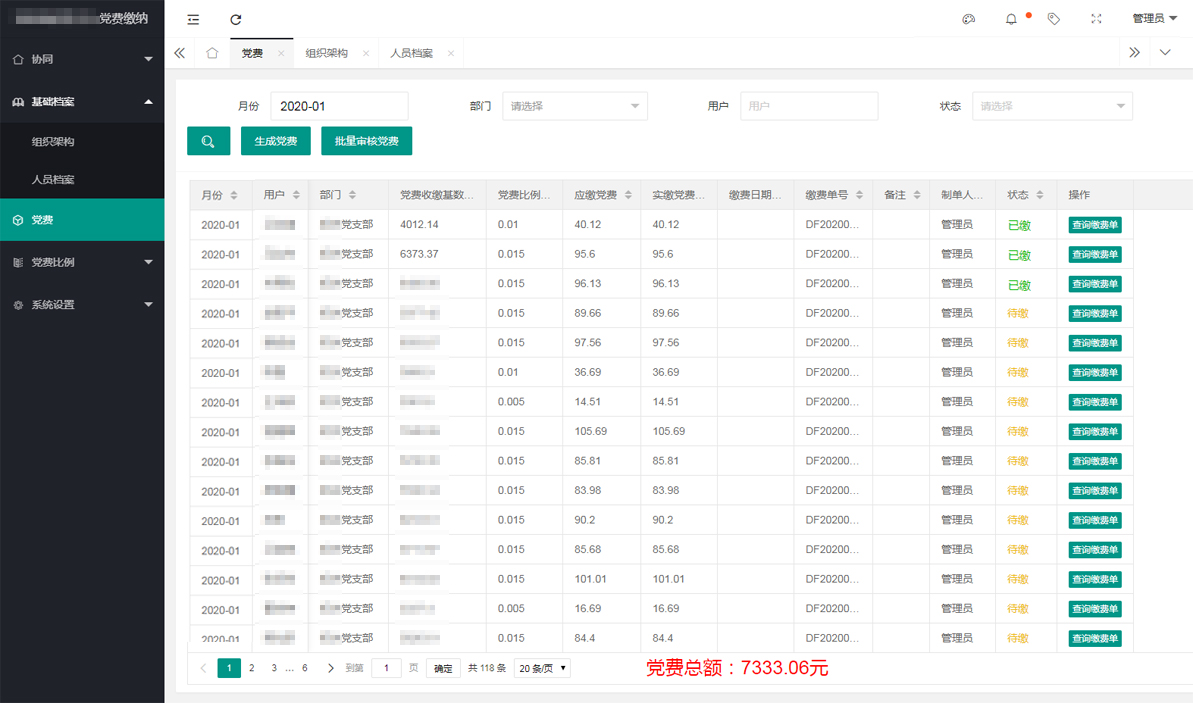
Task: Select current page 1 in pagination
Action: tap(229, 668)
